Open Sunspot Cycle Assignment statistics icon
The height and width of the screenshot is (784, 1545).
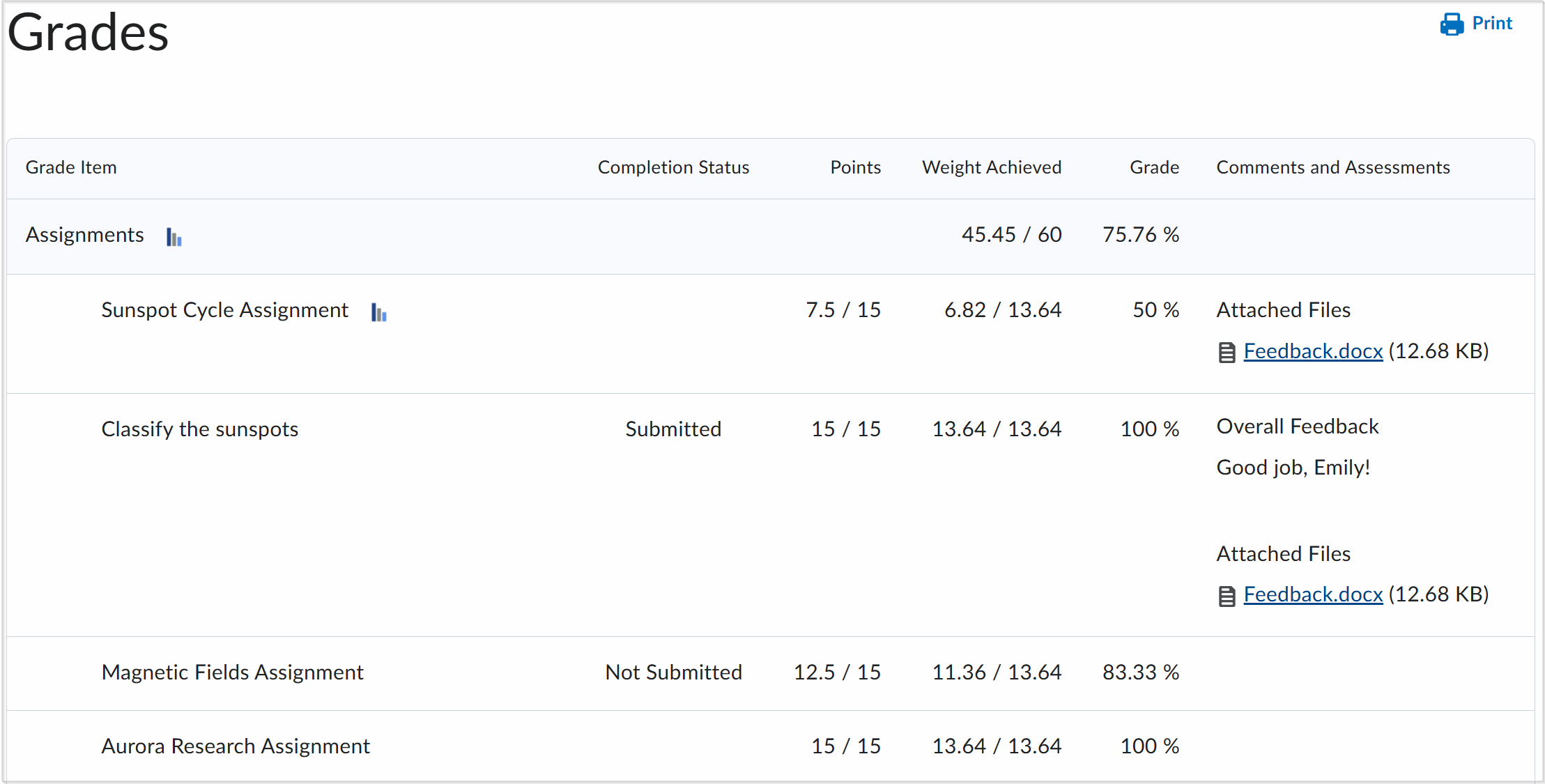[x=378, y=312]
